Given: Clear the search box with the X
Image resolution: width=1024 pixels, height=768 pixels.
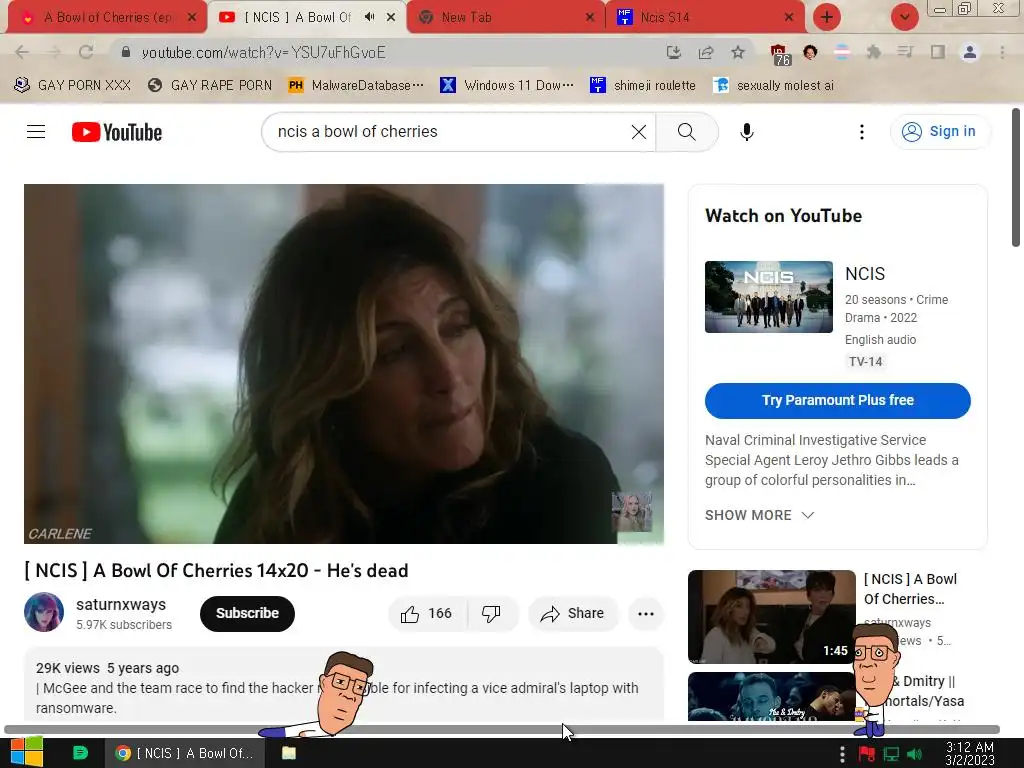Looking at the screenshot, I should coord(639,132).
